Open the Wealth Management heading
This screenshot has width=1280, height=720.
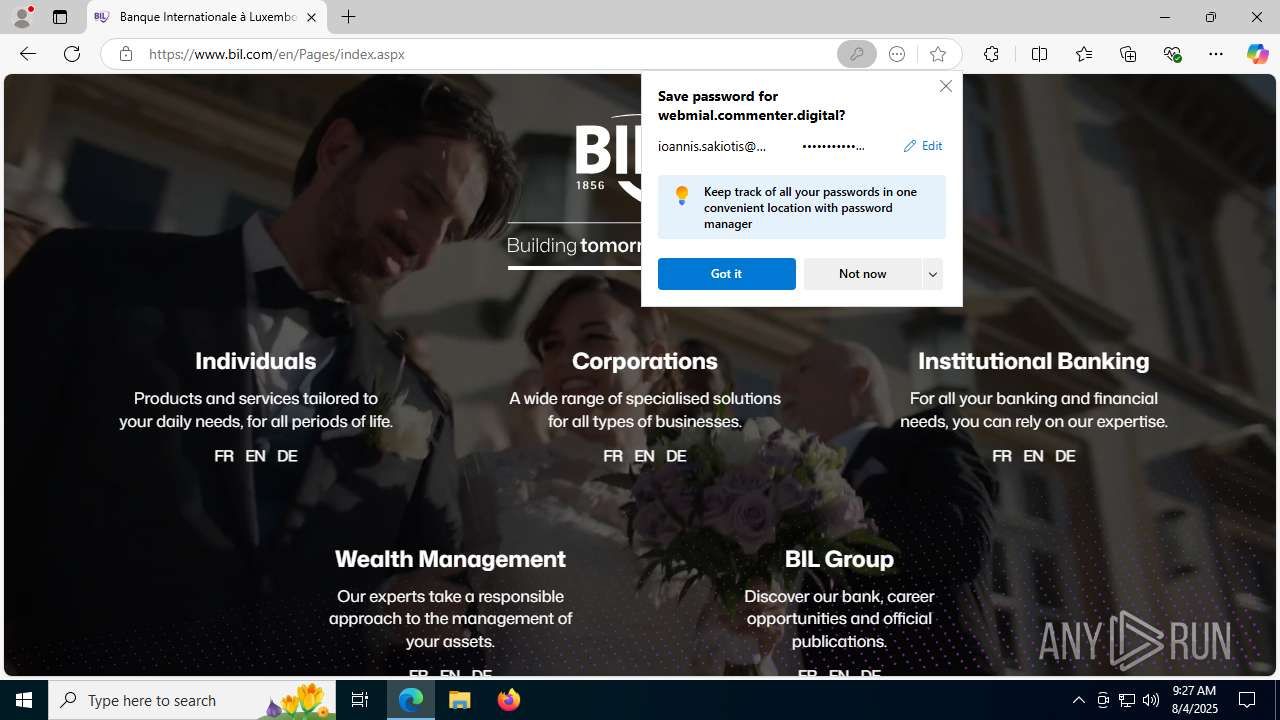[450, 559]
